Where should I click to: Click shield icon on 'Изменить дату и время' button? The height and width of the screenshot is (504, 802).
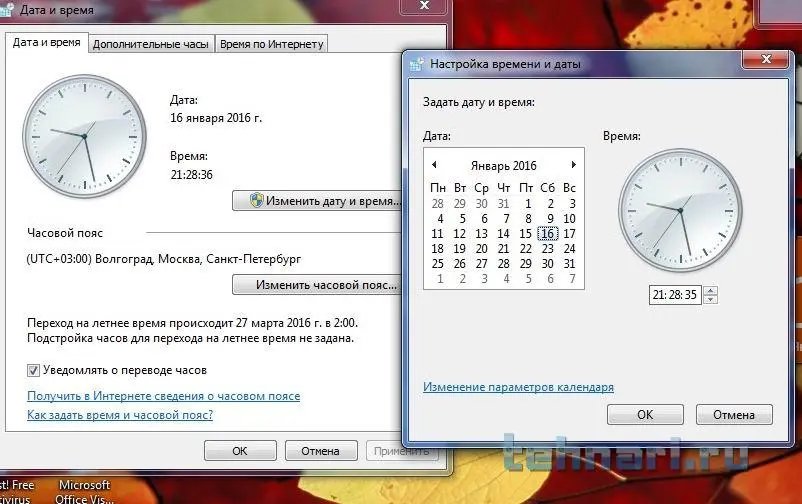[x=256, y=200]
